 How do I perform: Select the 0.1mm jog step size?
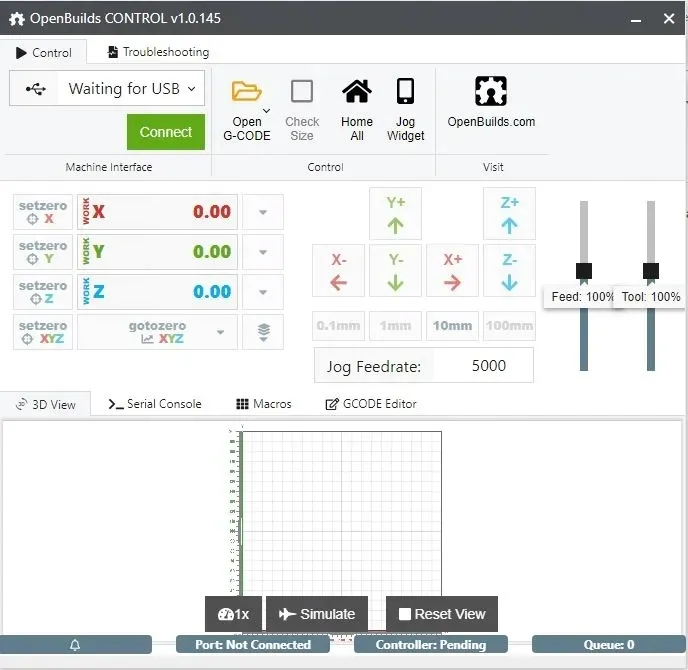tap(338, 326)
